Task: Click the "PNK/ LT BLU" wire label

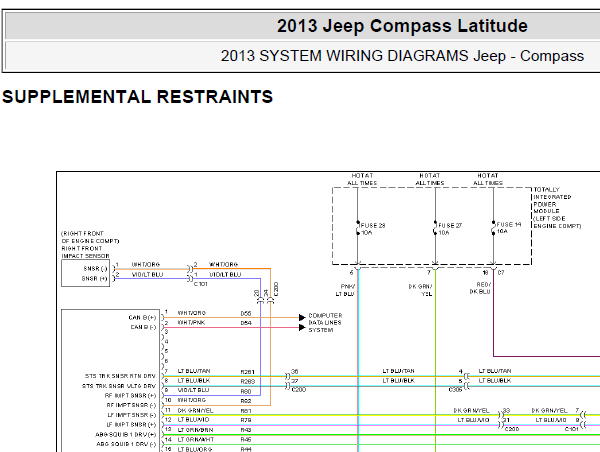Action: point(347,290)
